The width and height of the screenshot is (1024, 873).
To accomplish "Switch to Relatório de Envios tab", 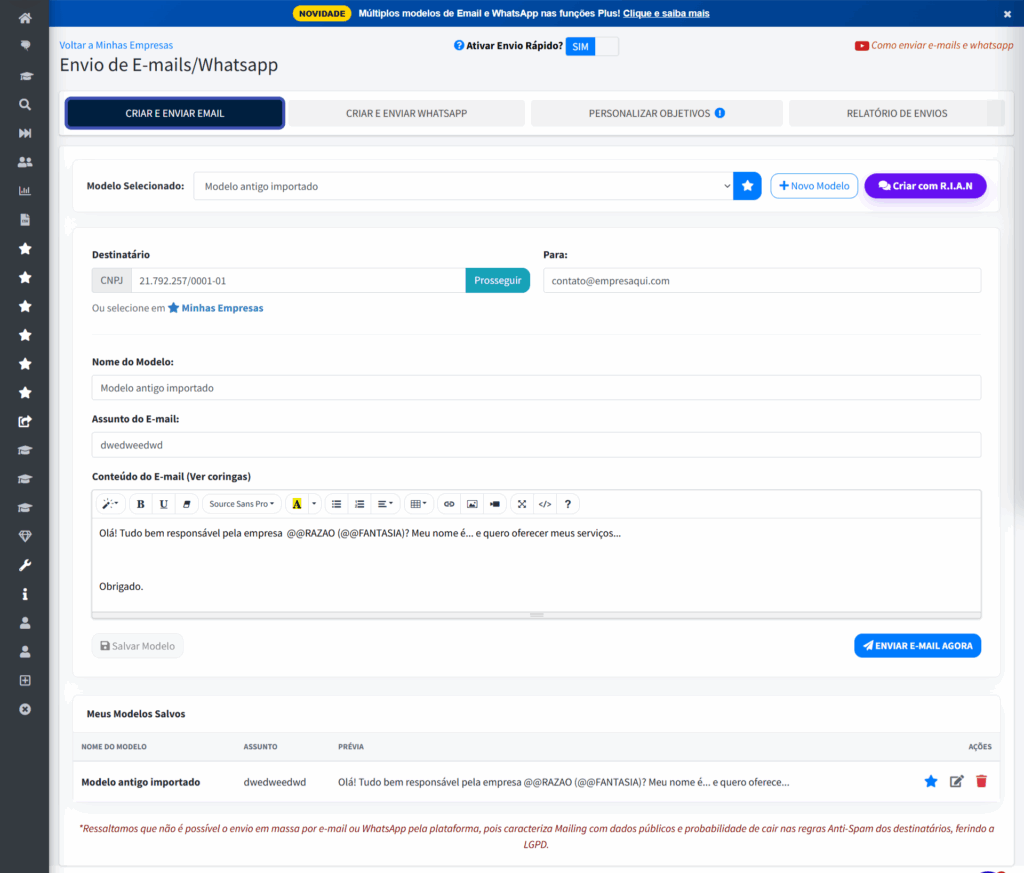I will [x=897, y=114].
